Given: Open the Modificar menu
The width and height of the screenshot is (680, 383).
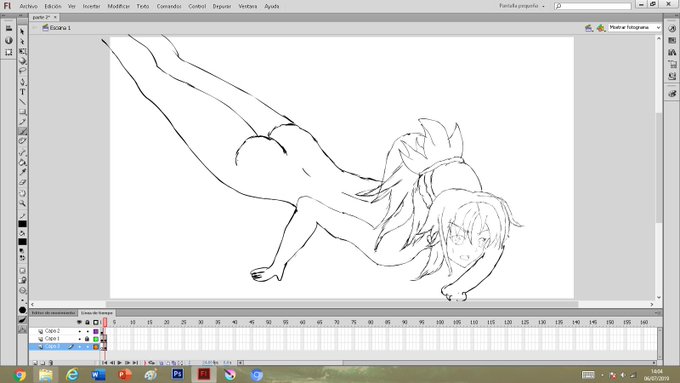Looking at the screenshot, I should click(118, 7).
